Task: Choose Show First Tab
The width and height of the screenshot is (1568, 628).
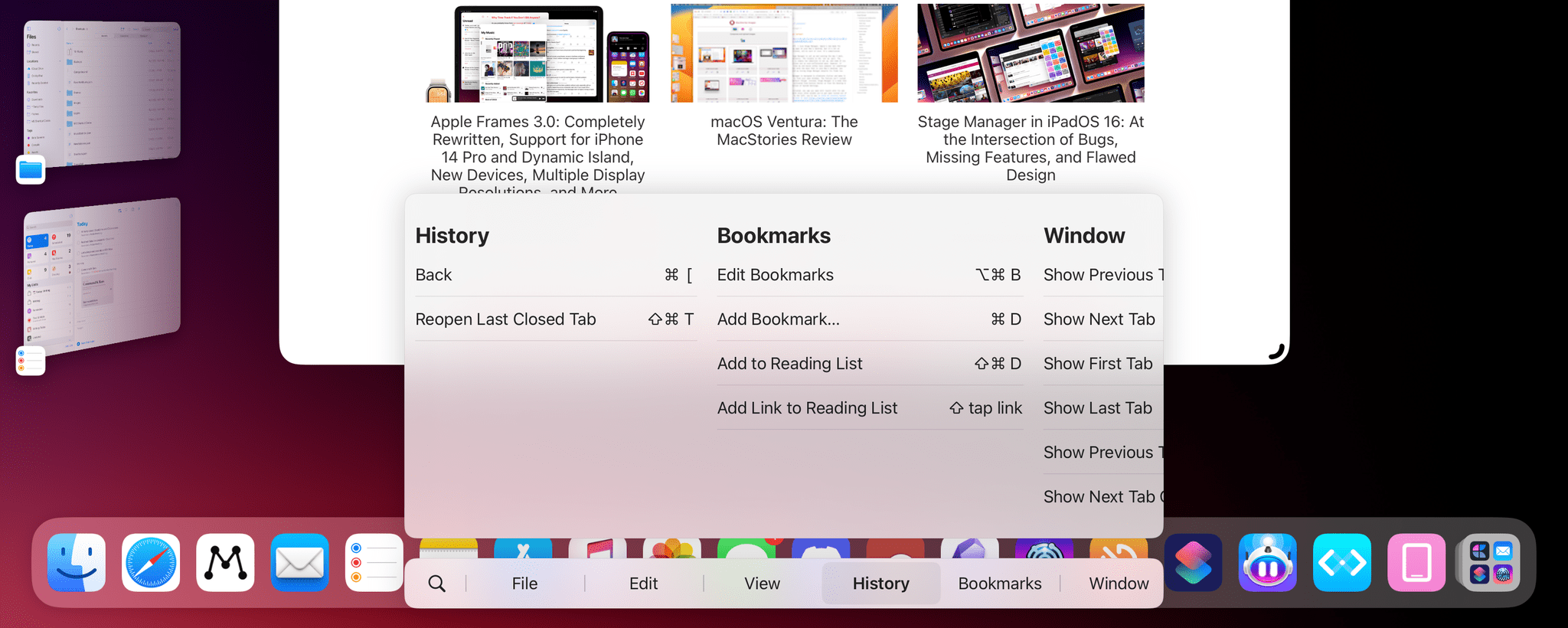Action: pos(1102,364)
